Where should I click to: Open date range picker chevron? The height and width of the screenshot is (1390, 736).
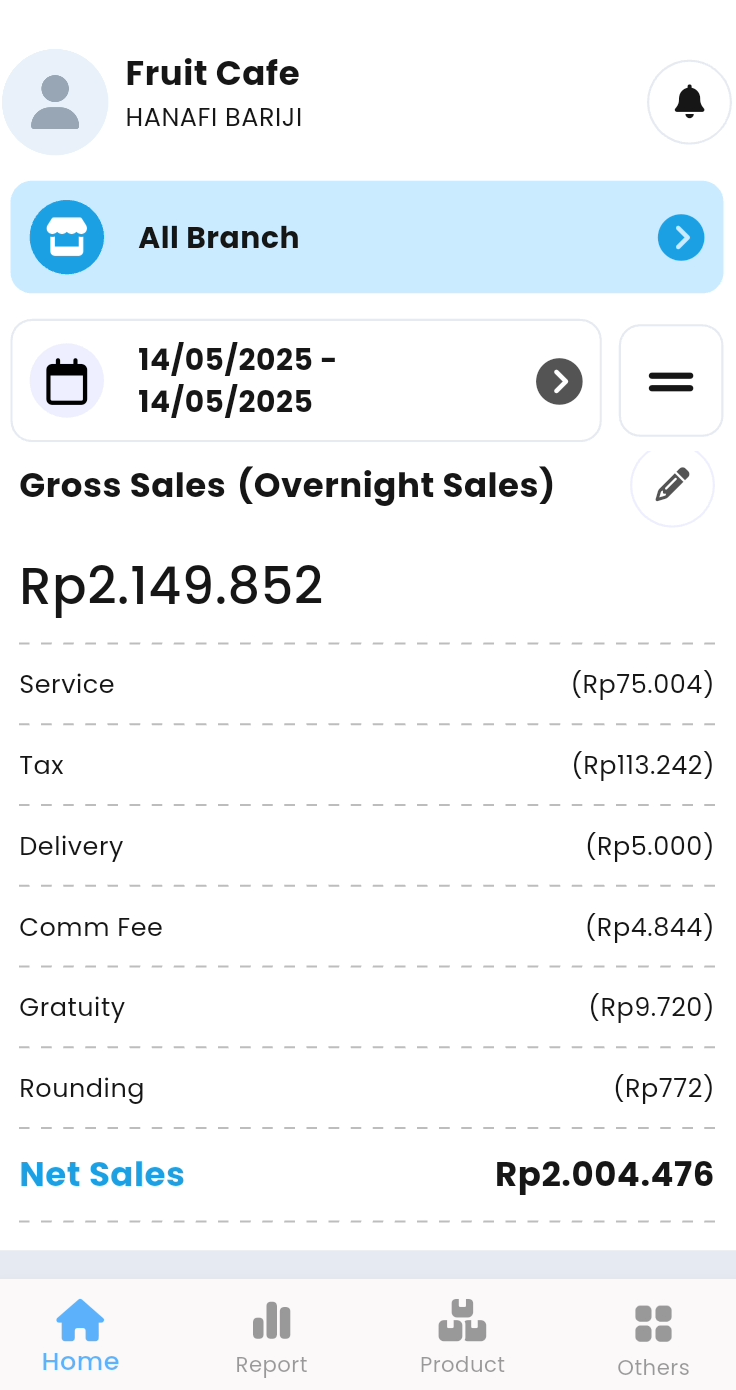(x=559, y=381)
